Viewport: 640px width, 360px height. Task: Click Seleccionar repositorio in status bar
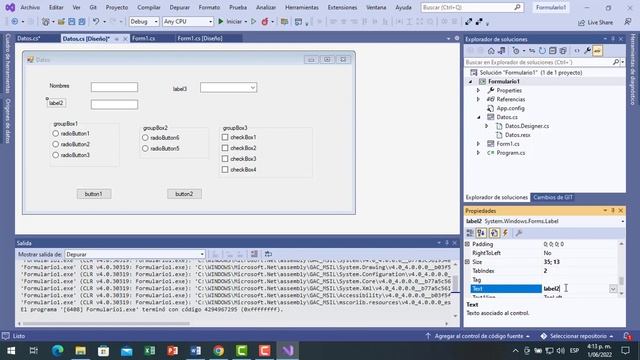pyautogui.click(x=578, y=336)
